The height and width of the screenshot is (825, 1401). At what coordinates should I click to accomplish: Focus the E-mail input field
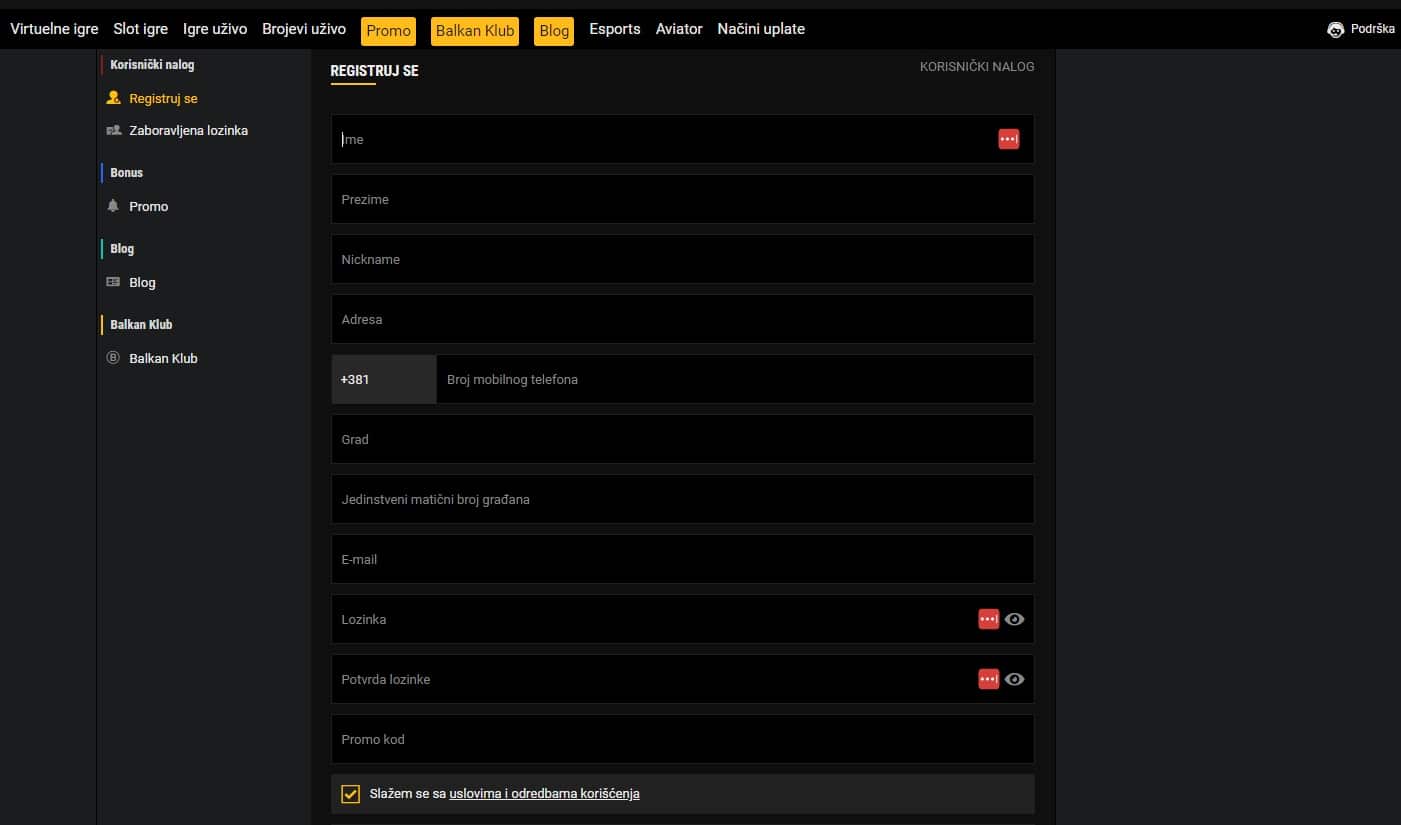(683, 559)
